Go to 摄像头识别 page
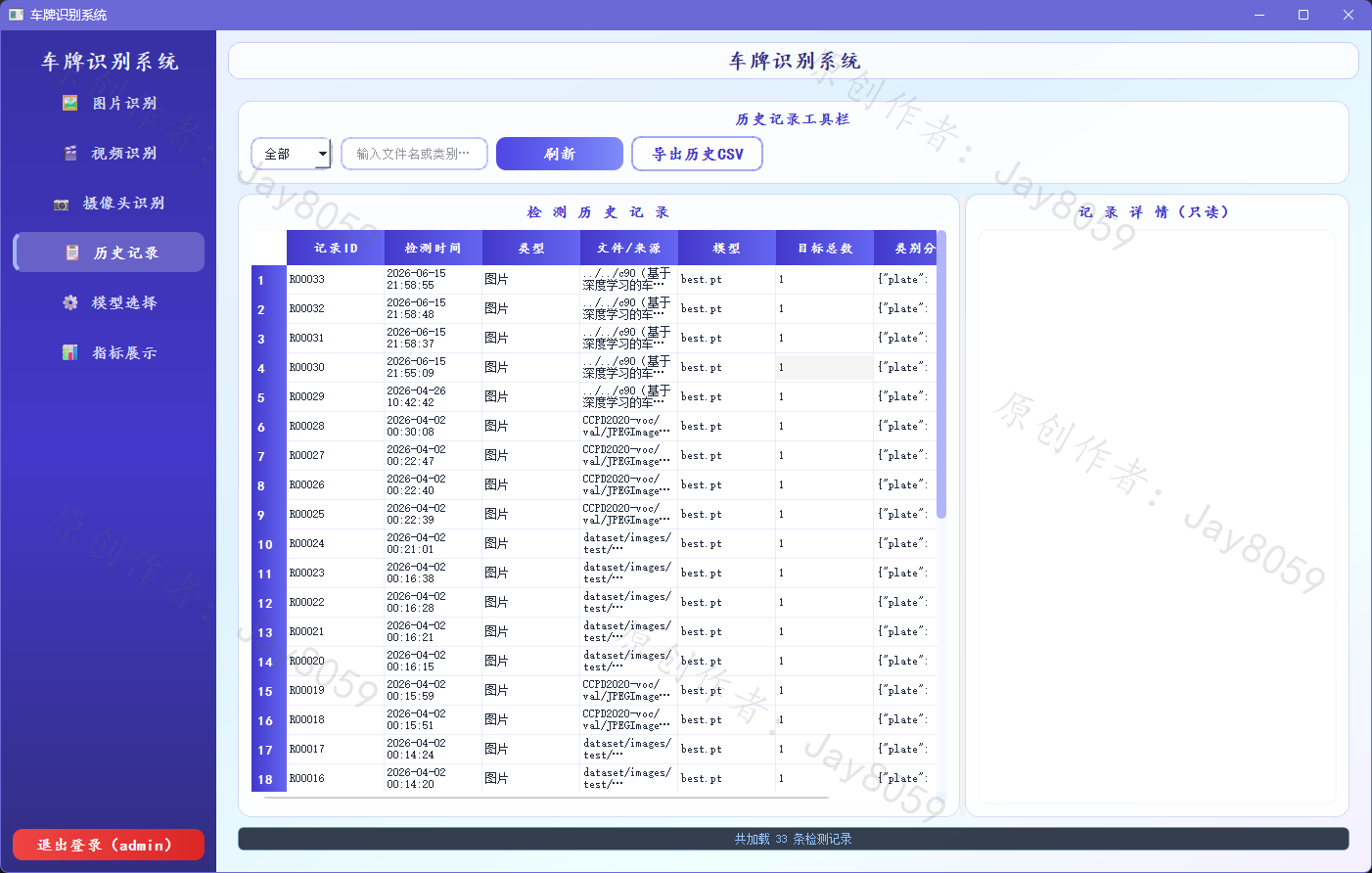1372x873 pixels. tap(109, 203)
